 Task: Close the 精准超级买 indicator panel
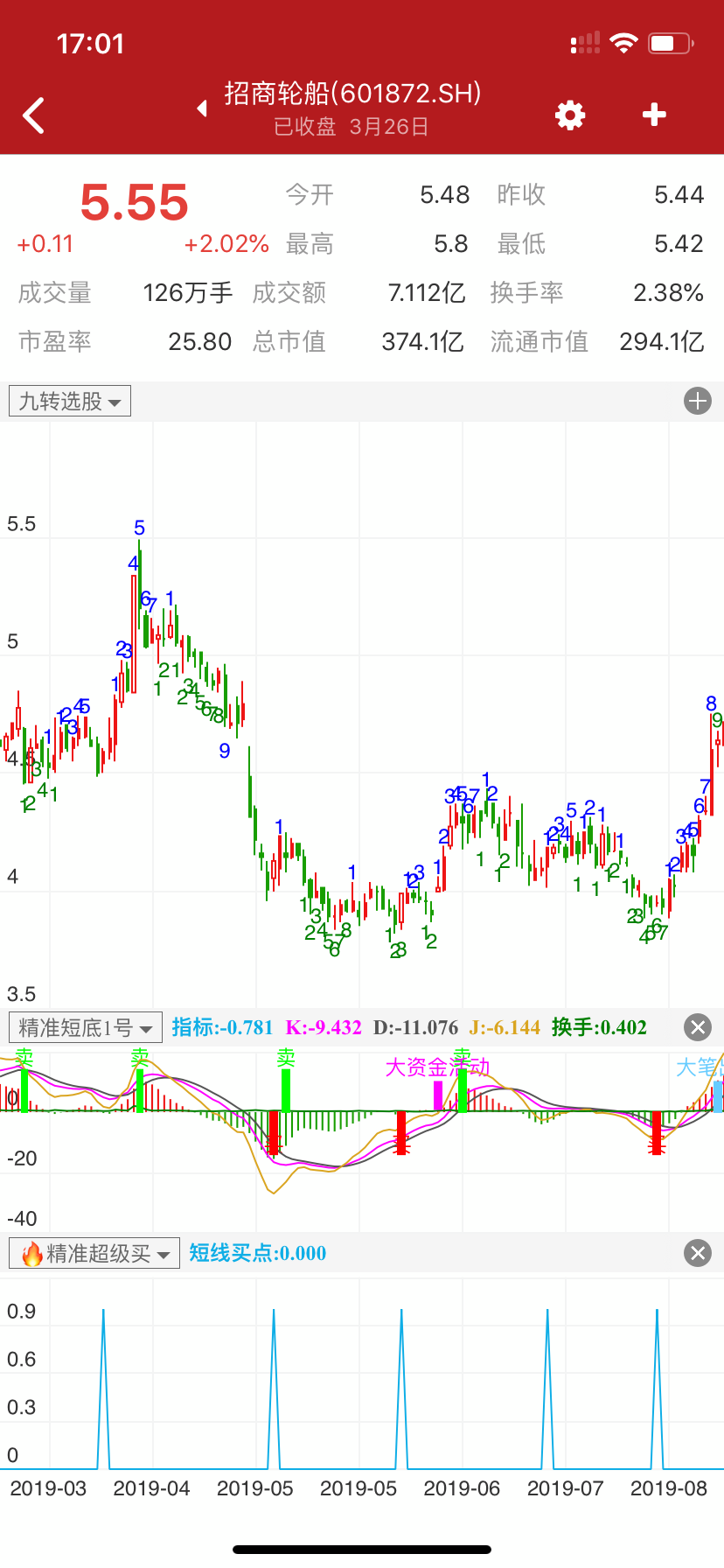click(x=697, y=1253)
